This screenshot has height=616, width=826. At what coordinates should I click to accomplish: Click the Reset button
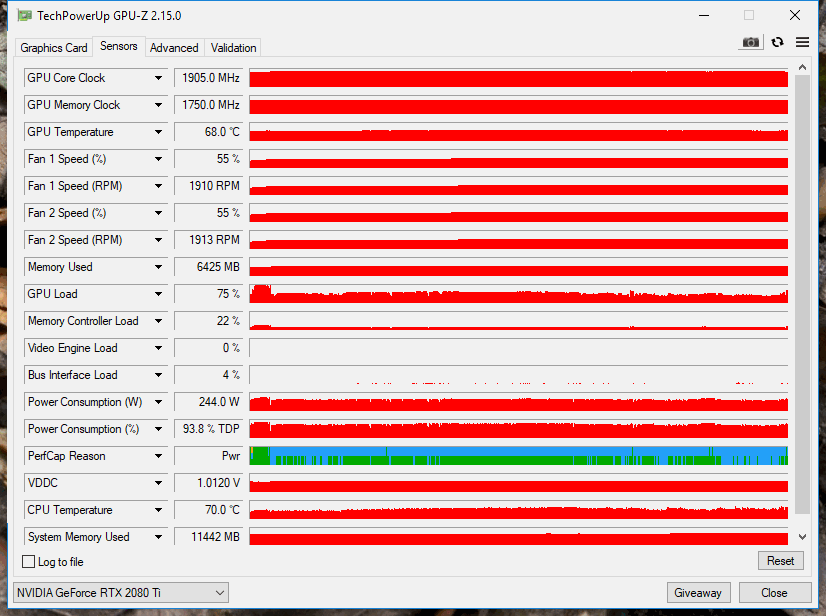click(781, 561)
